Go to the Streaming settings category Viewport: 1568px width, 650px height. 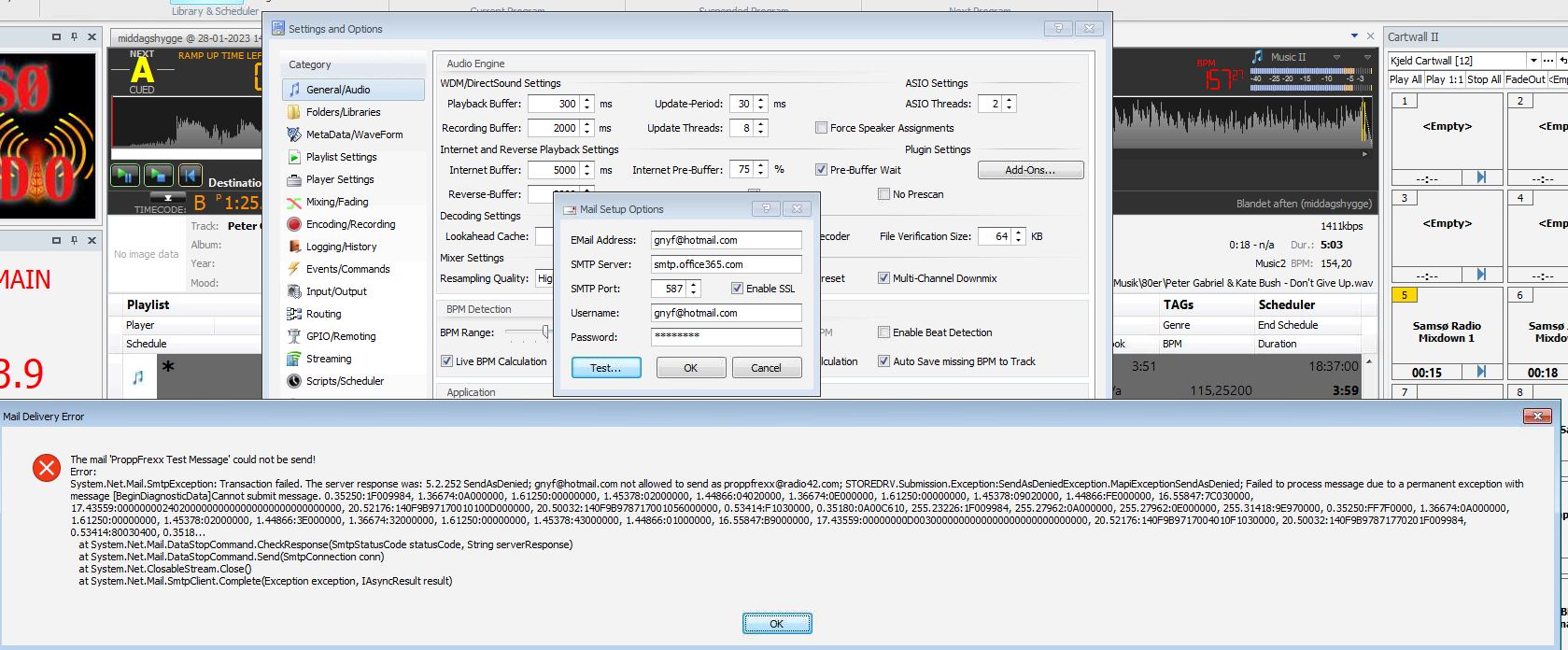(x=329, y=359)
